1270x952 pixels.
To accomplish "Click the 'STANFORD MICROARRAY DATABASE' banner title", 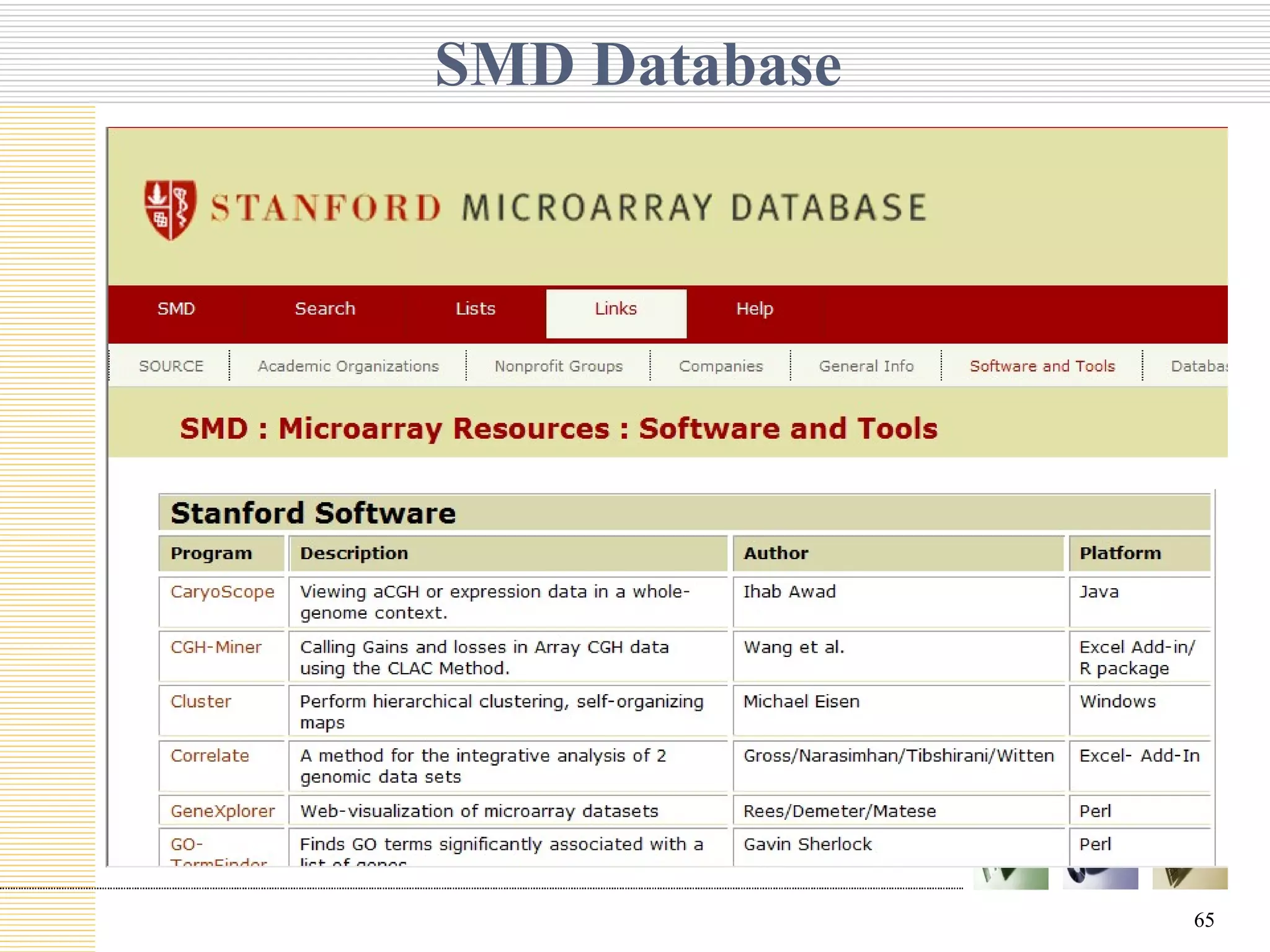I will click(569, 208).
